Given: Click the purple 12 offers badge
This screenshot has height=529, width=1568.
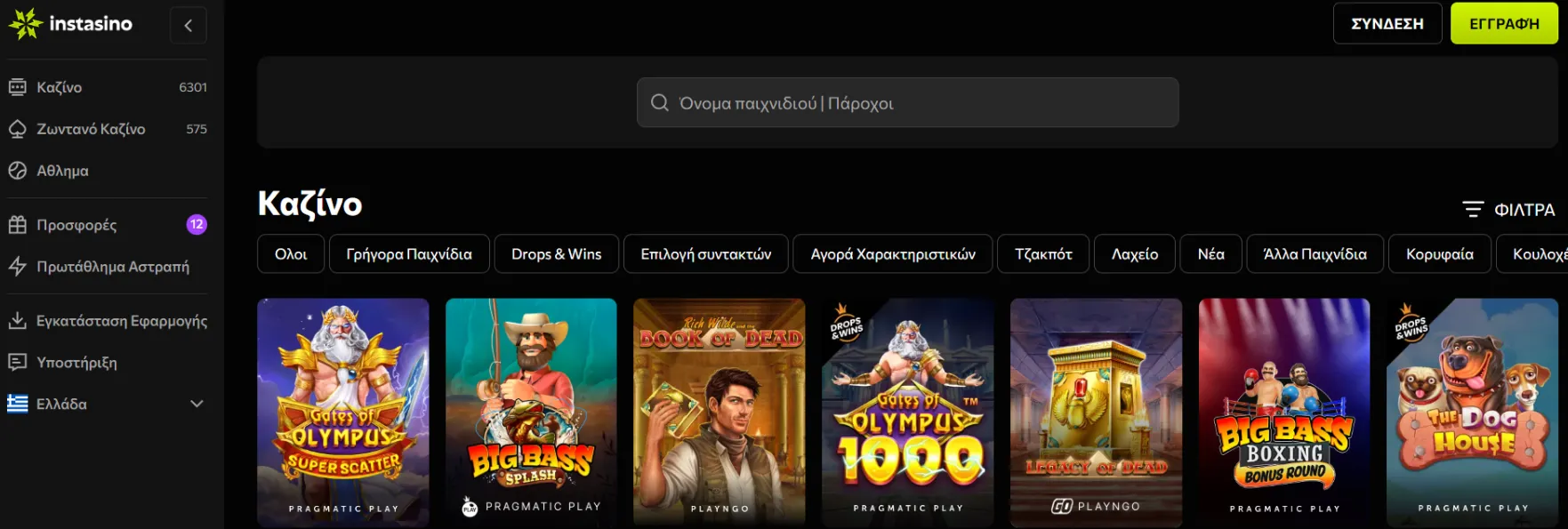Looking at the screenshot, I should [x=197, y=225].
